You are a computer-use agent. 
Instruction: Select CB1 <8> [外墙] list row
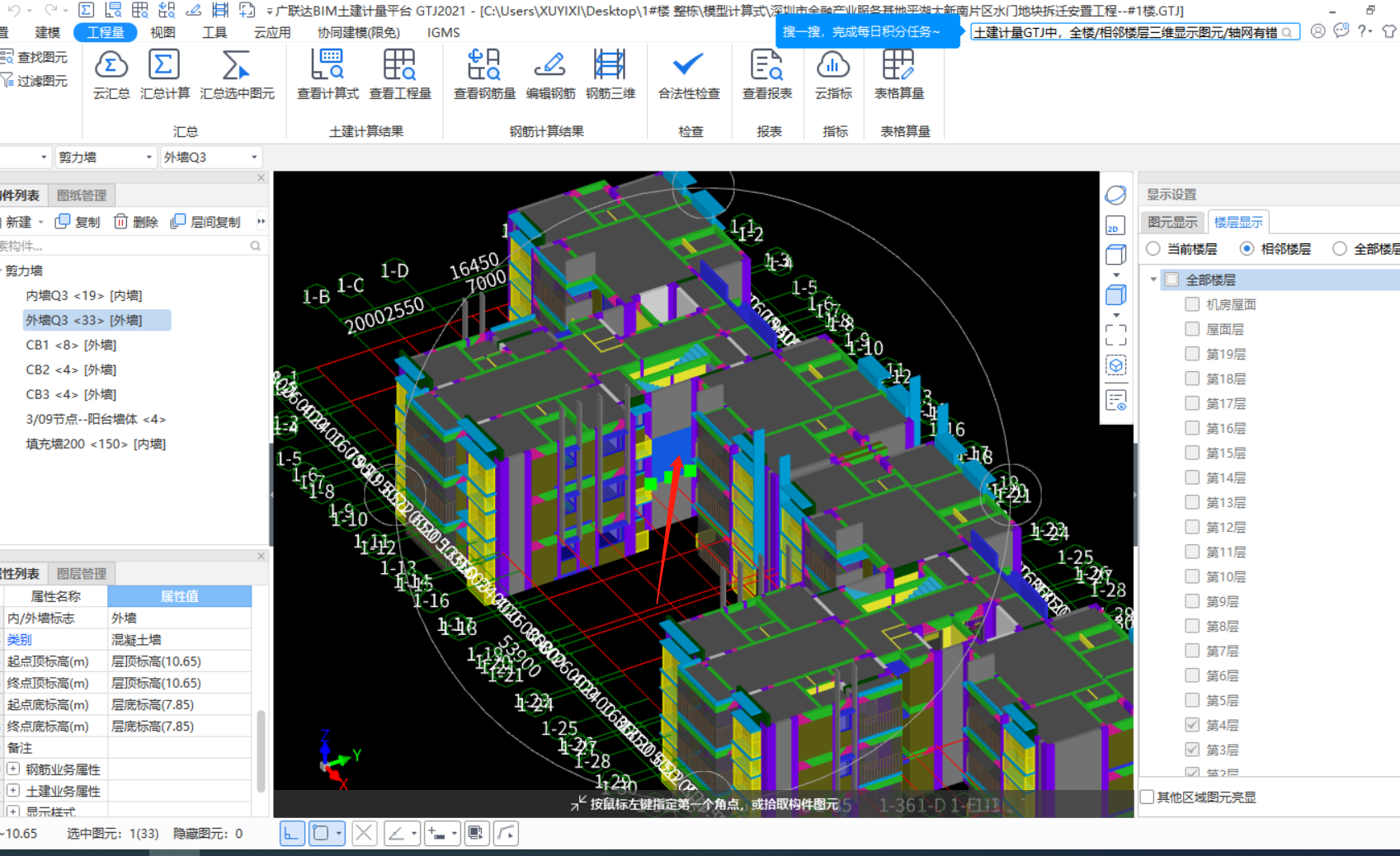[71, 345]
